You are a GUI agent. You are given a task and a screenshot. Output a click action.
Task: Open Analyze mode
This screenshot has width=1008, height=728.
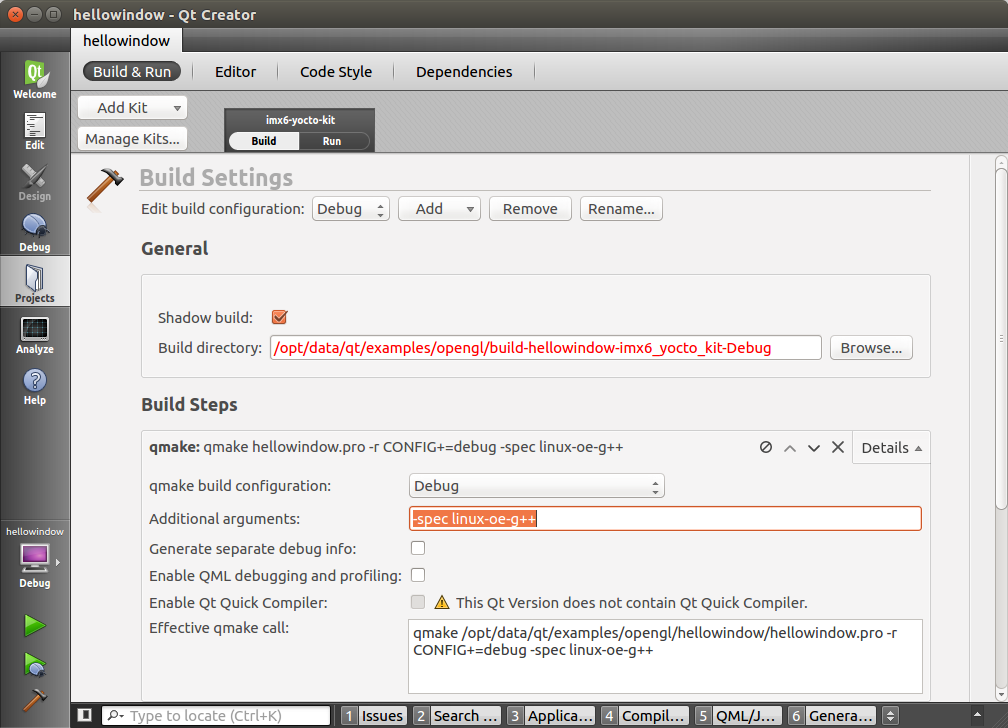[x=34, y=335]
